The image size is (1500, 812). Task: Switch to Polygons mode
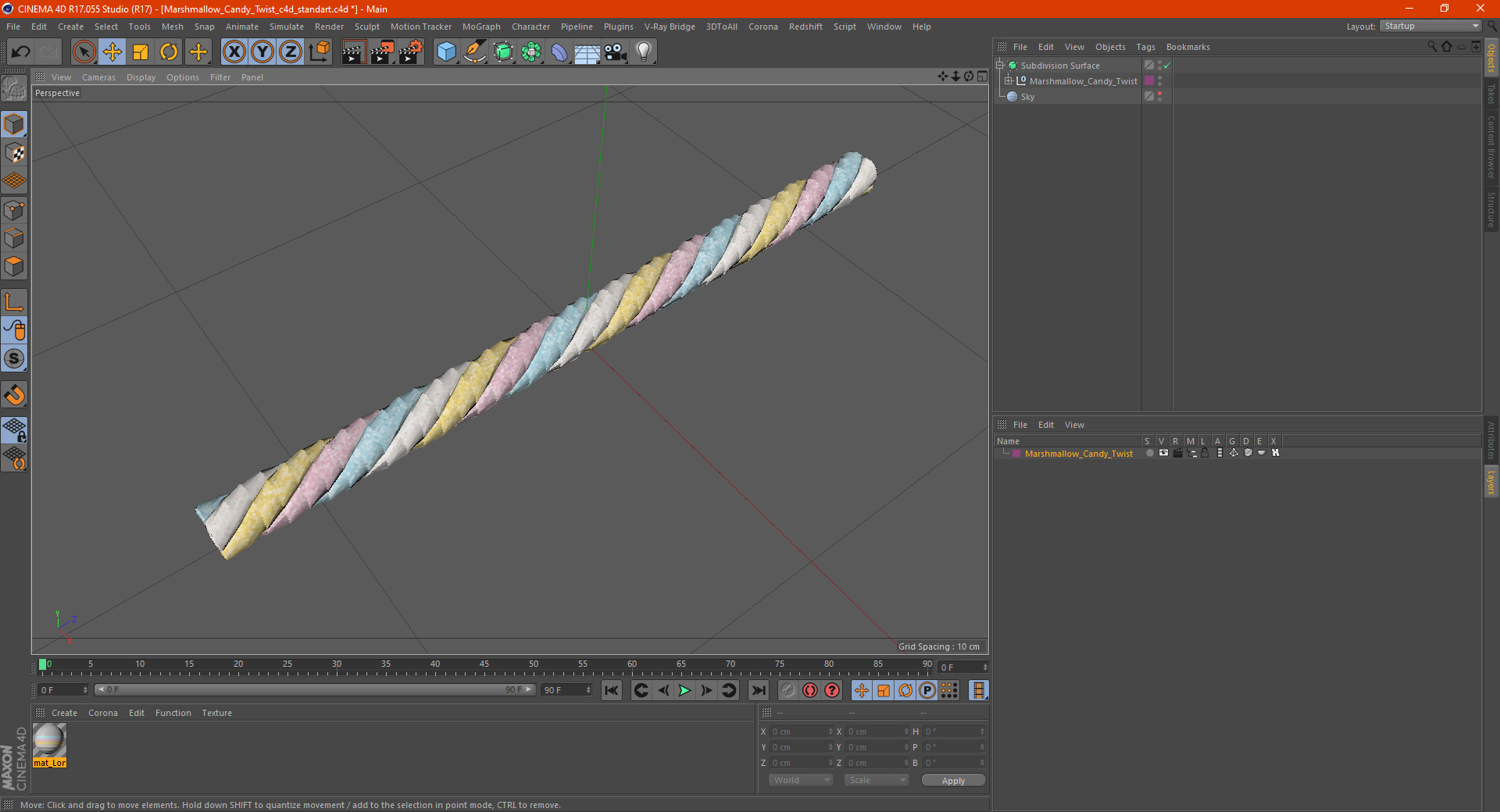pyautogui.click(x=14, y=266)
